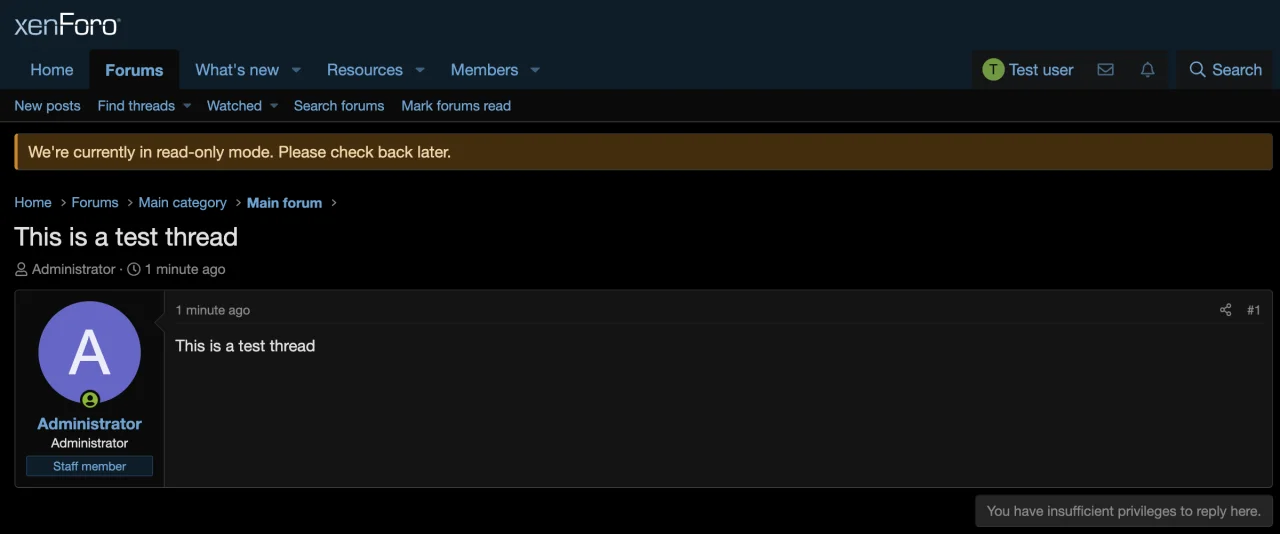Expand the Resources dropdown arrow

coord(420,70)
